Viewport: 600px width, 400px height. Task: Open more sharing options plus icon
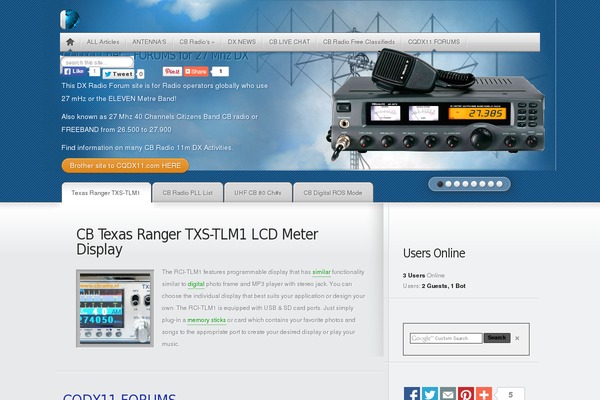[484, 393]
